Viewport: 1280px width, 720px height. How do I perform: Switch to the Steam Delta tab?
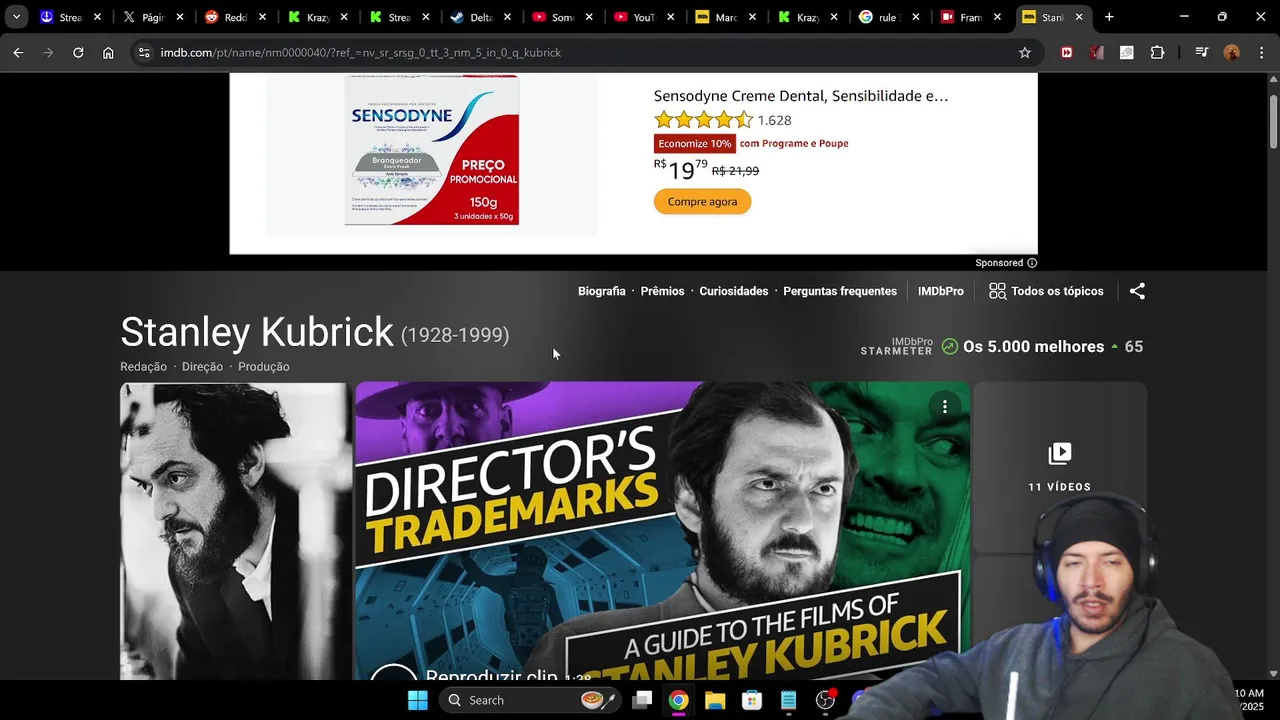coord(480,17)
